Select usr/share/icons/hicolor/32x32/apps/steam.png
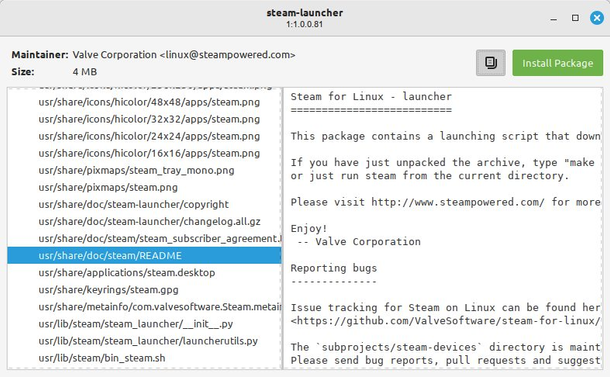Screen dimensions: 610x377 tap(144, 119)
